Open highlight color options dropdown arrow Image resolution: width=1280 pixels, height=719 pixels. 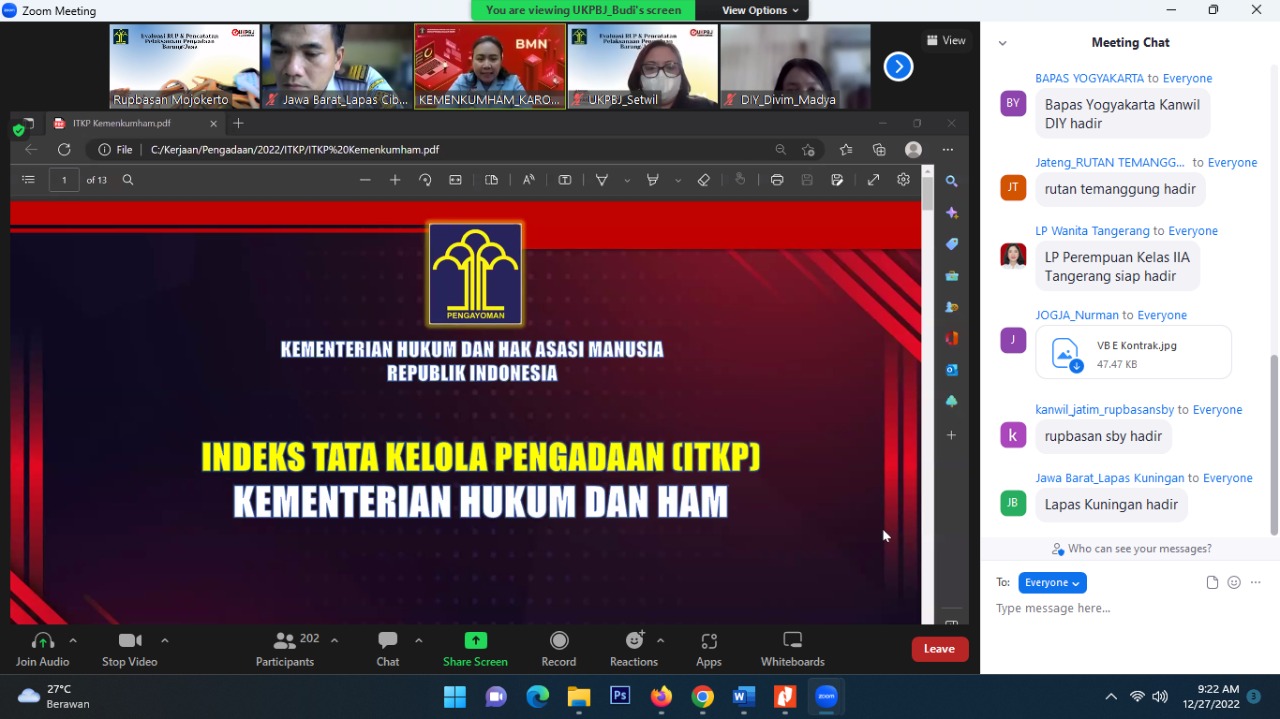pos(678,181)
